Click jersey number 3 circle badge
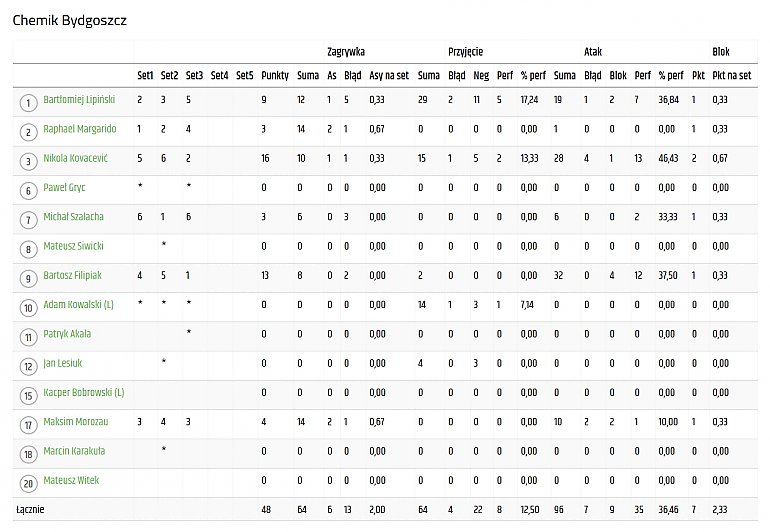 point(28,162)
